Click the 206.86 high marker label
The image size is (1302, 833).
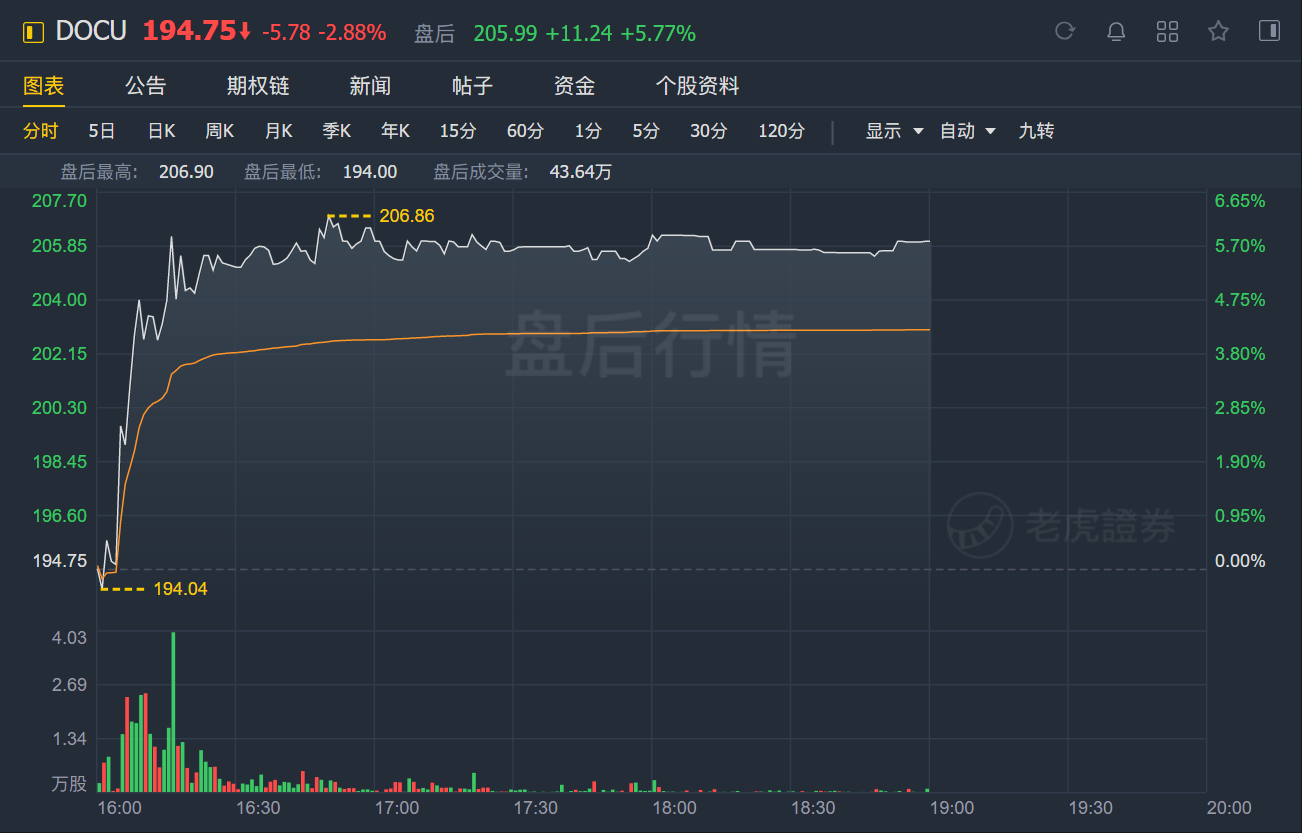[407, 215]
